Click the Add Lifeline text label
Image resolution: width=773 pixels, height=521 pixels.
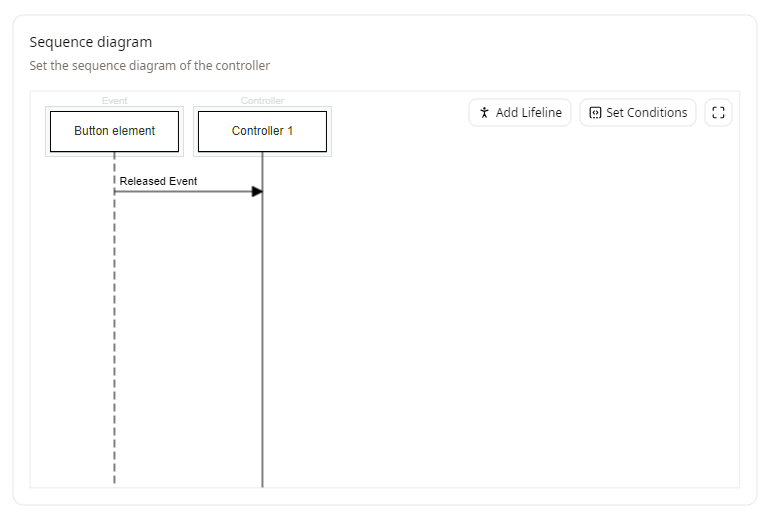528,113
